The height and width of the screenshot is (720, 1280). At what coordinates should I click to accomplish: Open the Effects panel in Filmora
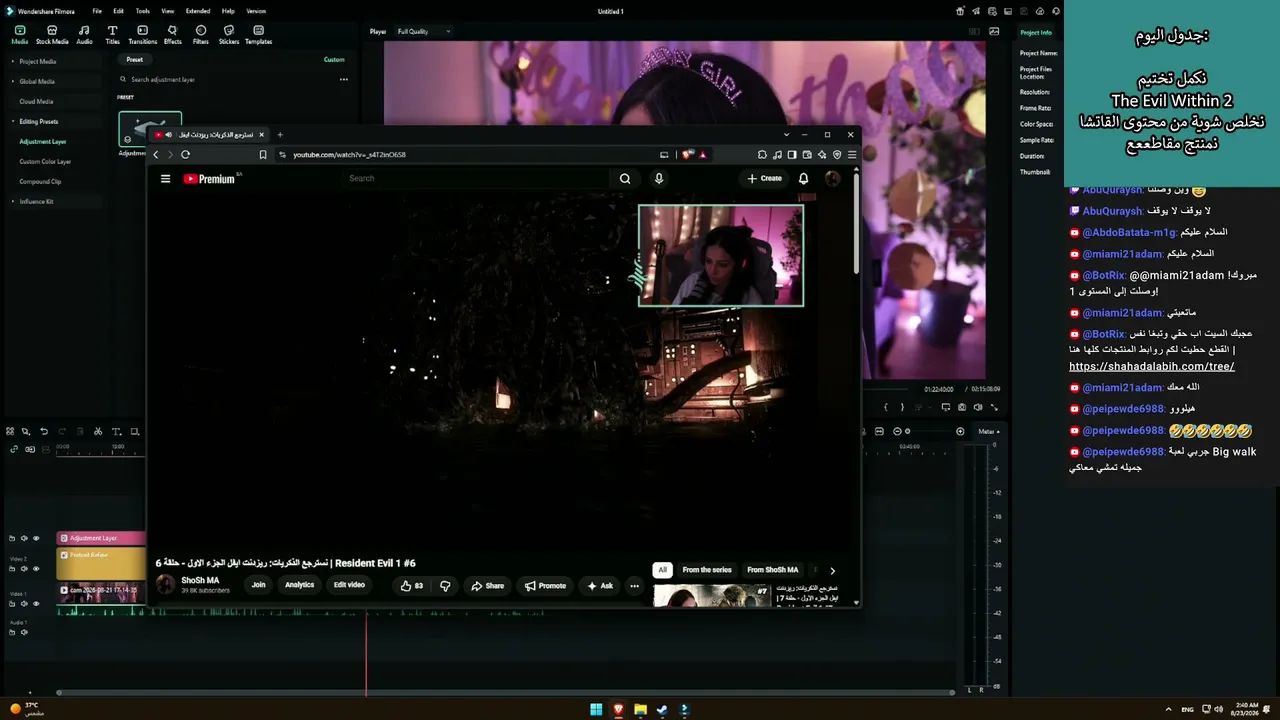173,35
